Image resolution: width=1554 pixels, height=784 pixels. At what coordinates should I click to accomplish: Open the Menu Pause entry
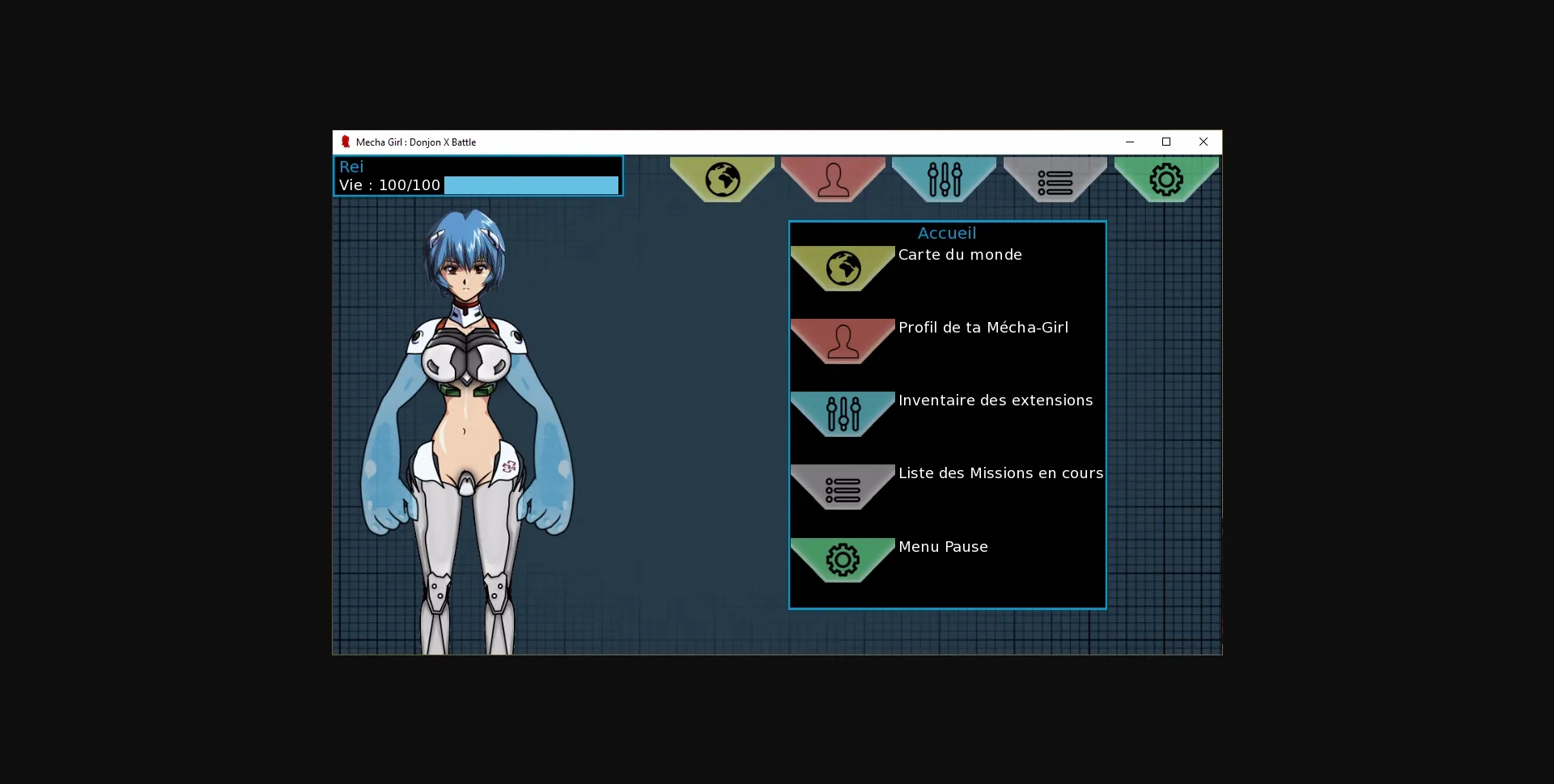click(943, 546)
